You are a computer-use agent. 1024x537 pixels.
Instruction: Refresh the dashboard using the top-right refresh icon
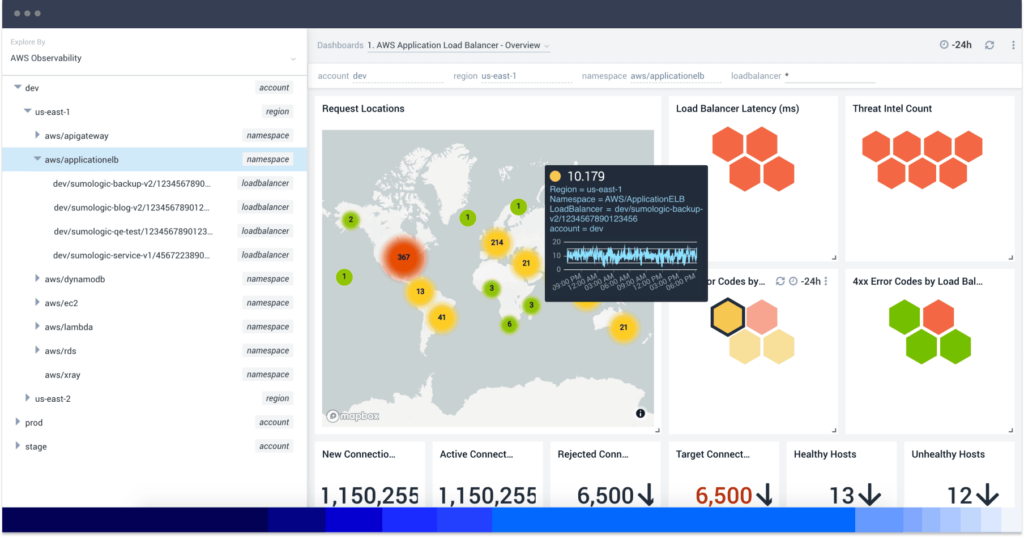pos(989,45)
